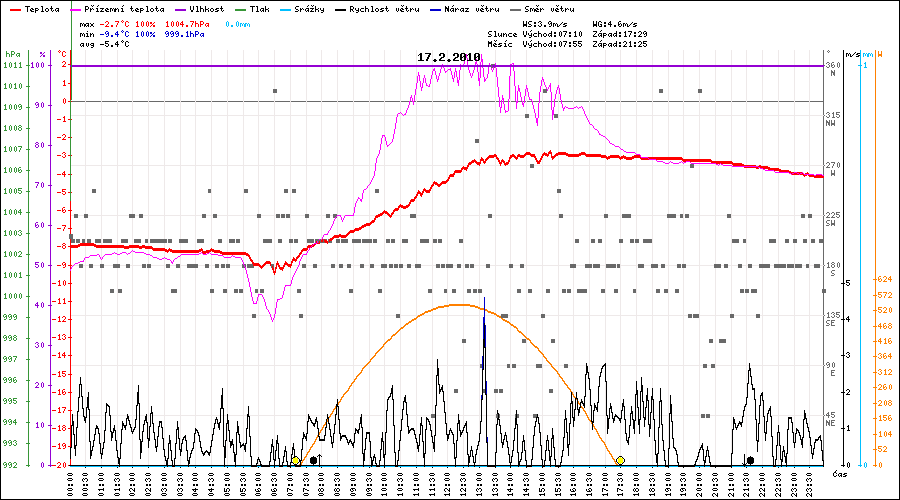The width and height of the screenshot is (900, 500).
Task: Click the black moonrise dot near 08:00
Action: pos(314,460)
